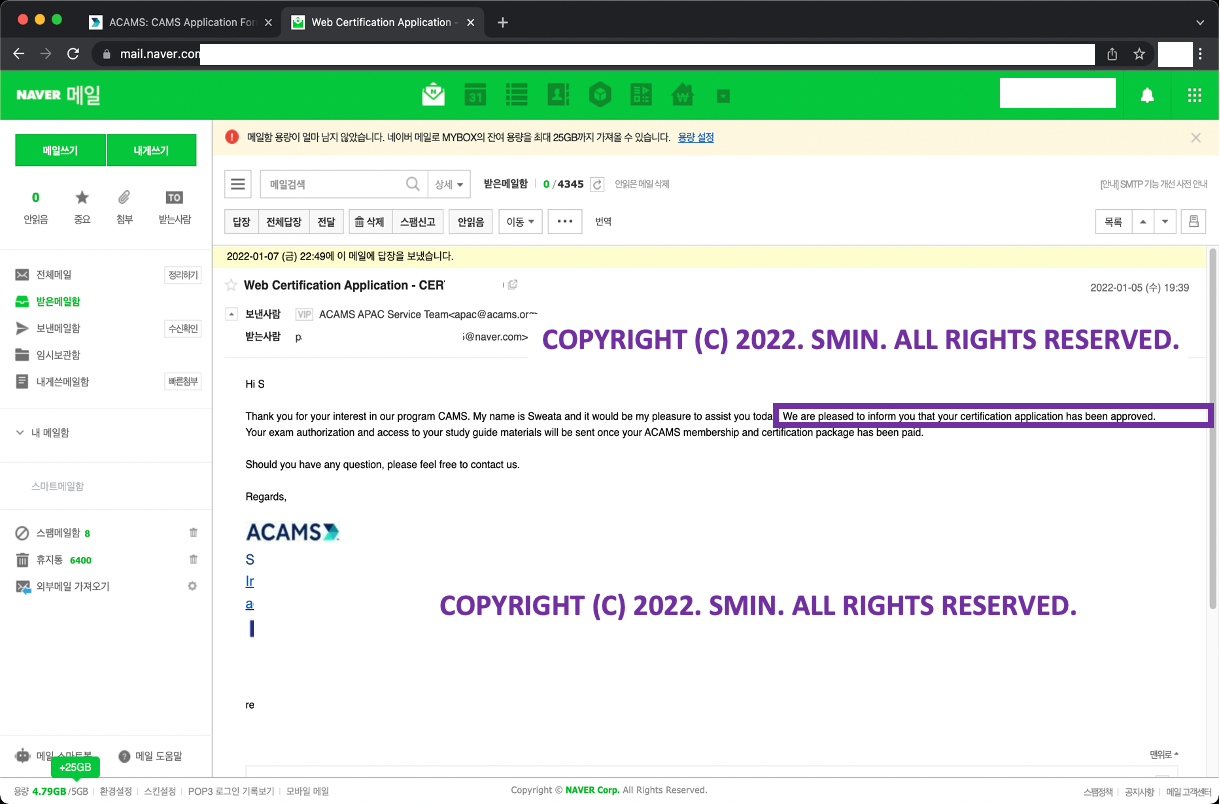Click the 번역 translate button
Image resolution: width=1220 pixels, height=804 pixels.
(603, 222)
